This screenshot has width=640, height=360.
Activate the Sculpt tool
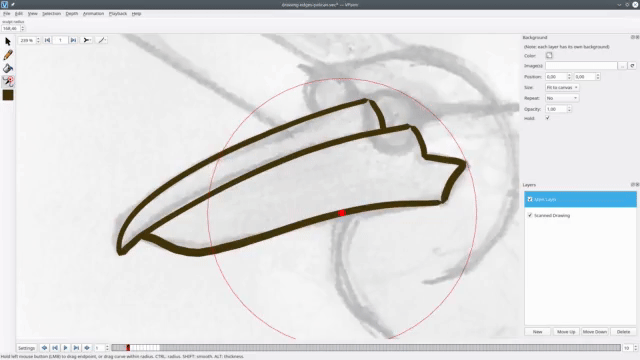8,82
